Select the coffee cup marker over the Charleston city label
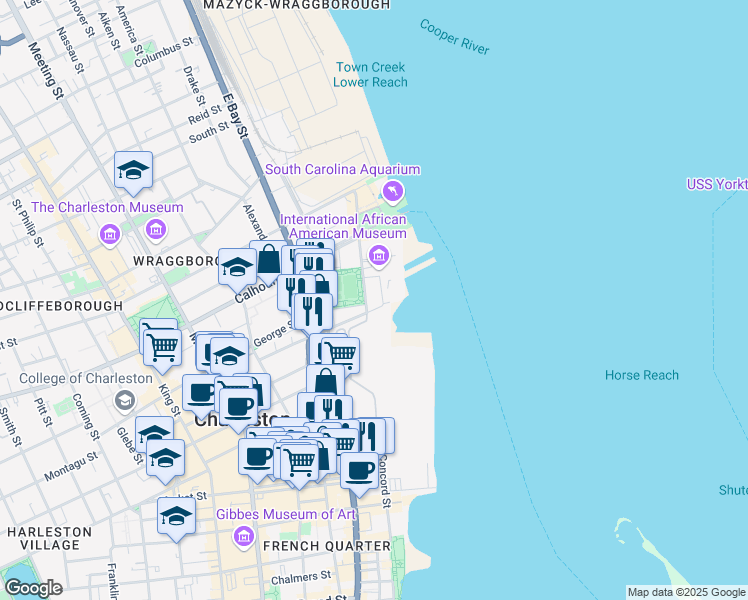The height and width of the screenshot is (600, 748). [x=239, y=408]
